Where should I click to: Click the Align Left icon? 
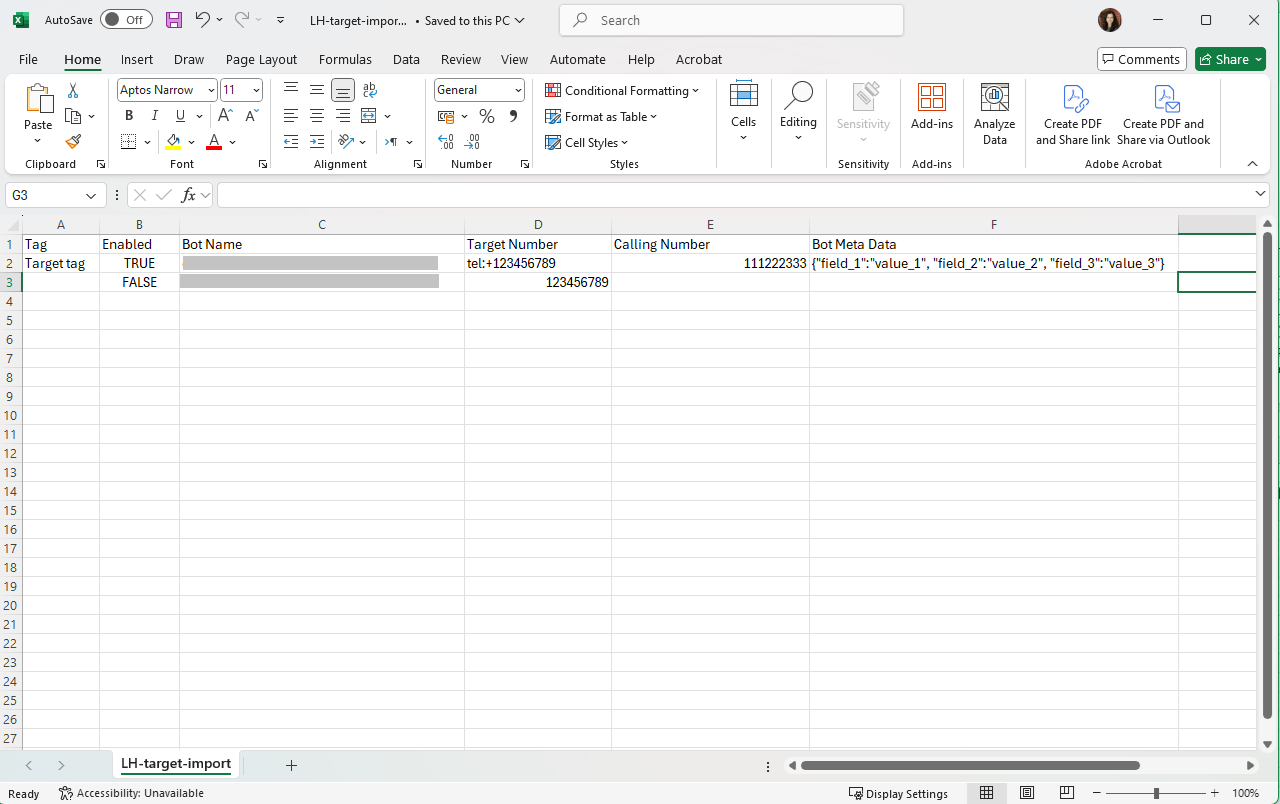point(291,116)
